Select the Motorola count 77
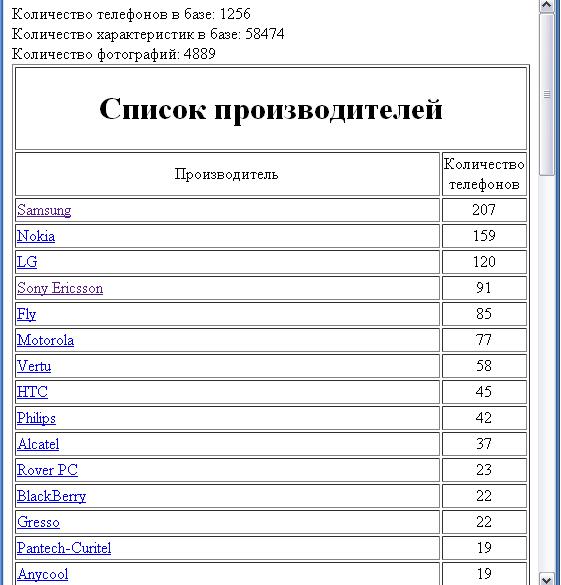This screenshot has width=561, height=585. [484, 340]
